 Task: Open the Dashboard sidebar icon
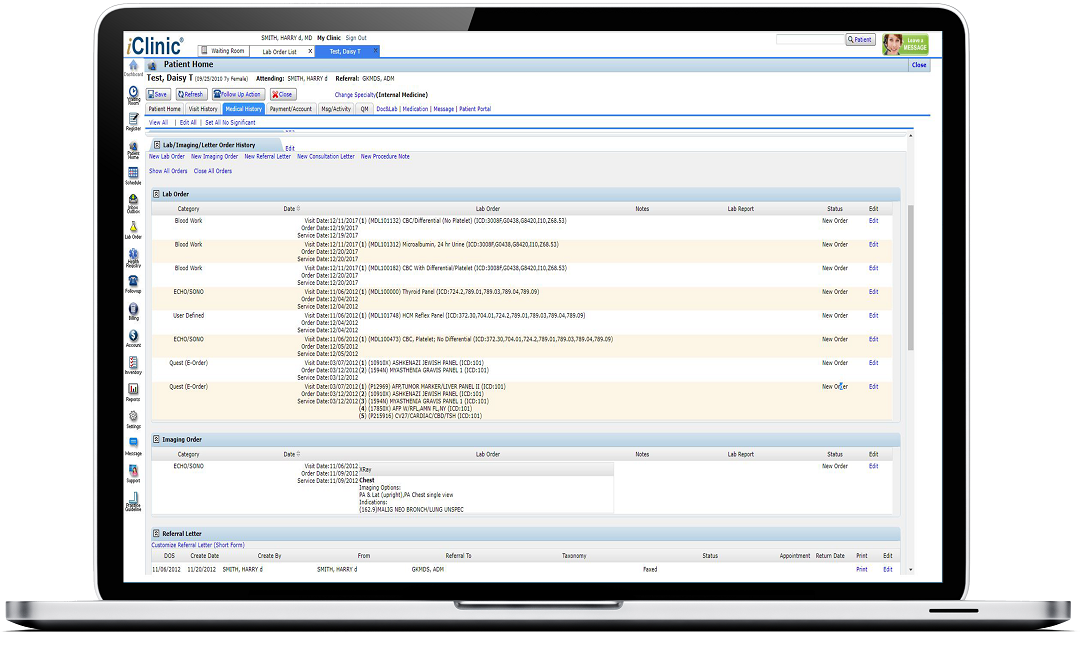point(133,66)
